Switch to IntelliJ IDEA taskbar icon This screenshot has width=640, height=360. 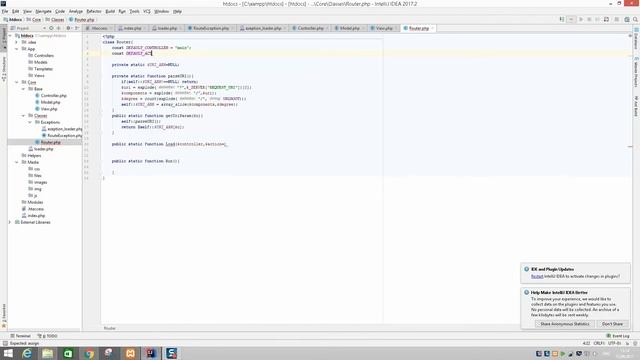point(151,353)
